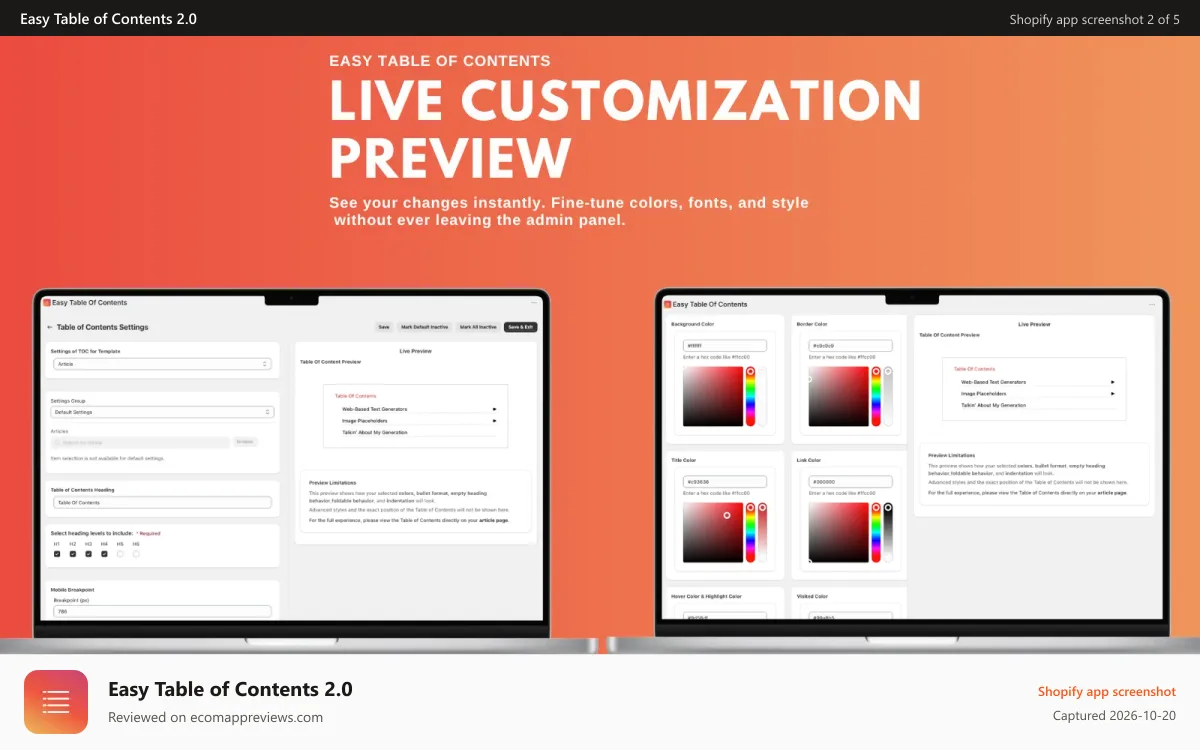Open the three-dot menu in the right laptop header
The height and width of the screenshot is (750, 1200).
coord(1152,304)
